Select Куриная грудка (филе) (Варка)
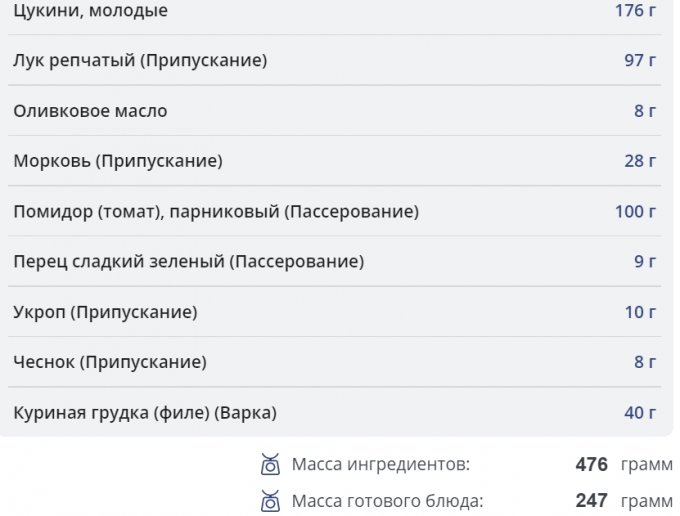This screenshot has height=516, width=680. [145, 412]
